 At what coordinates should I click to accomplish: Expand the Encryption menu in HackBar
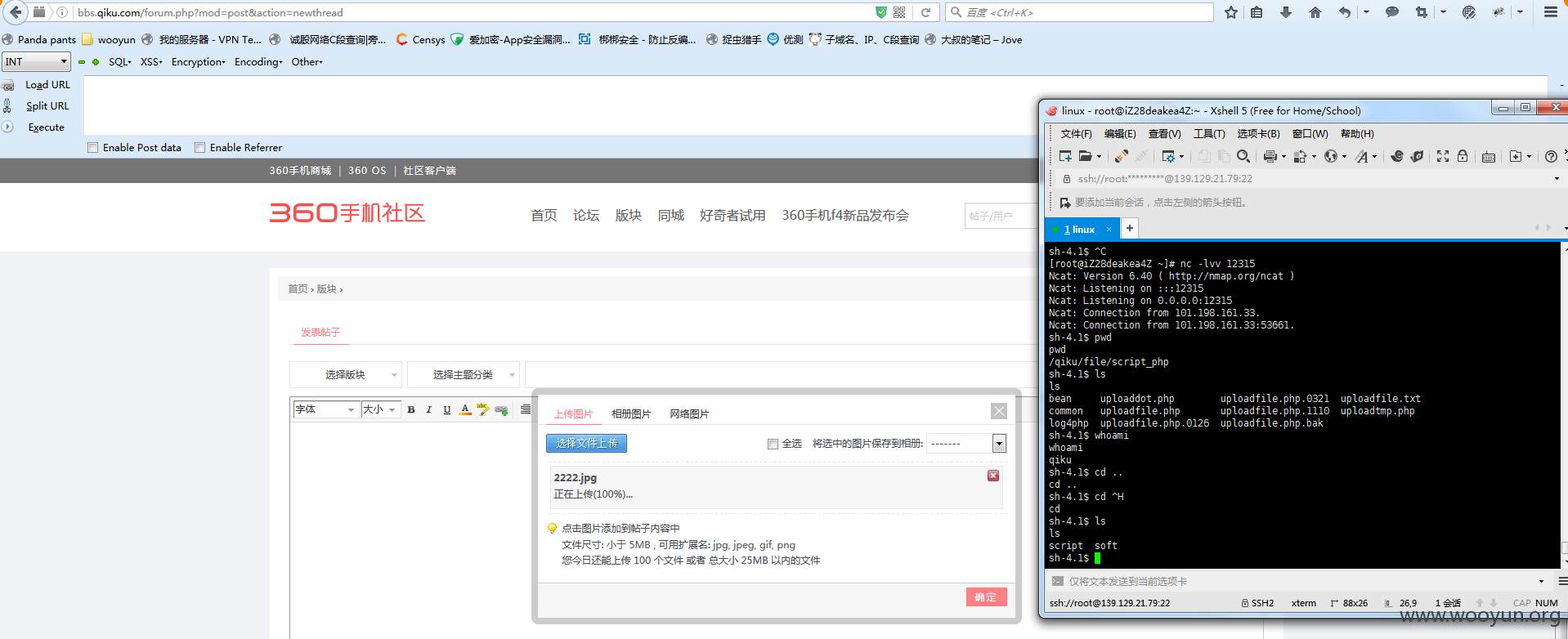[198, 62]
